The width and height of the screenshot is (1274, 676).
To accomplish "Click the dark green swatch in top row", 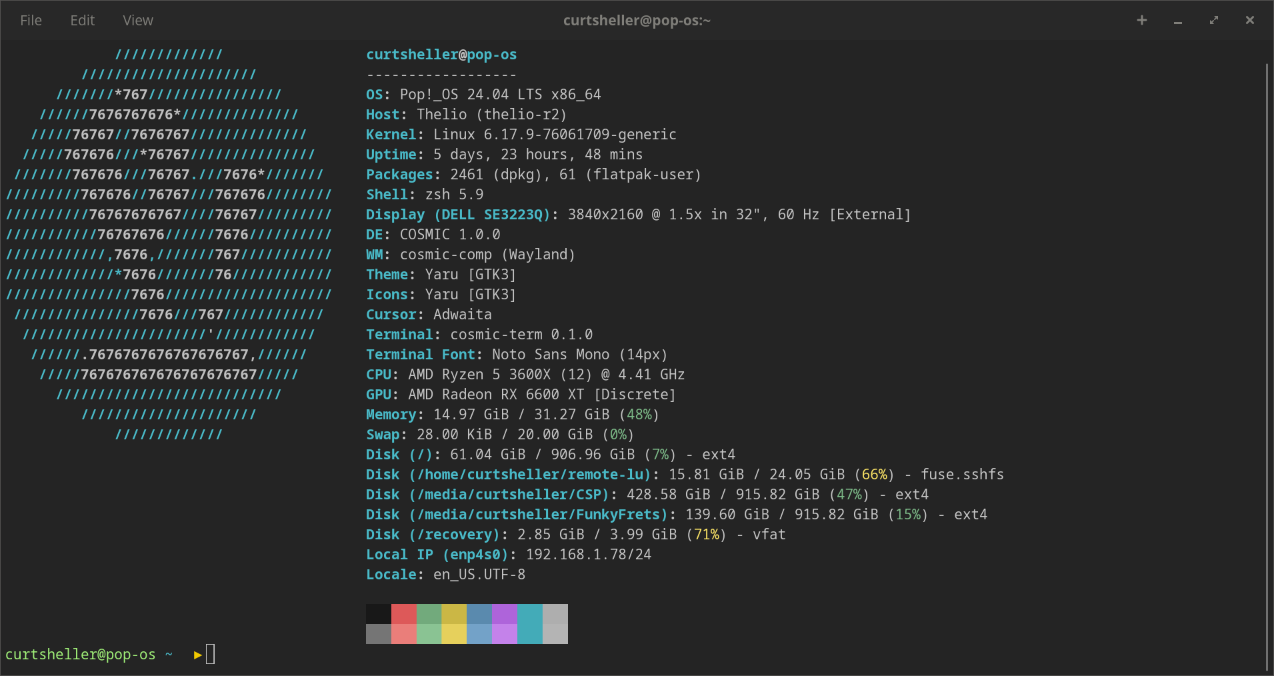I will [x=428, y=614].
